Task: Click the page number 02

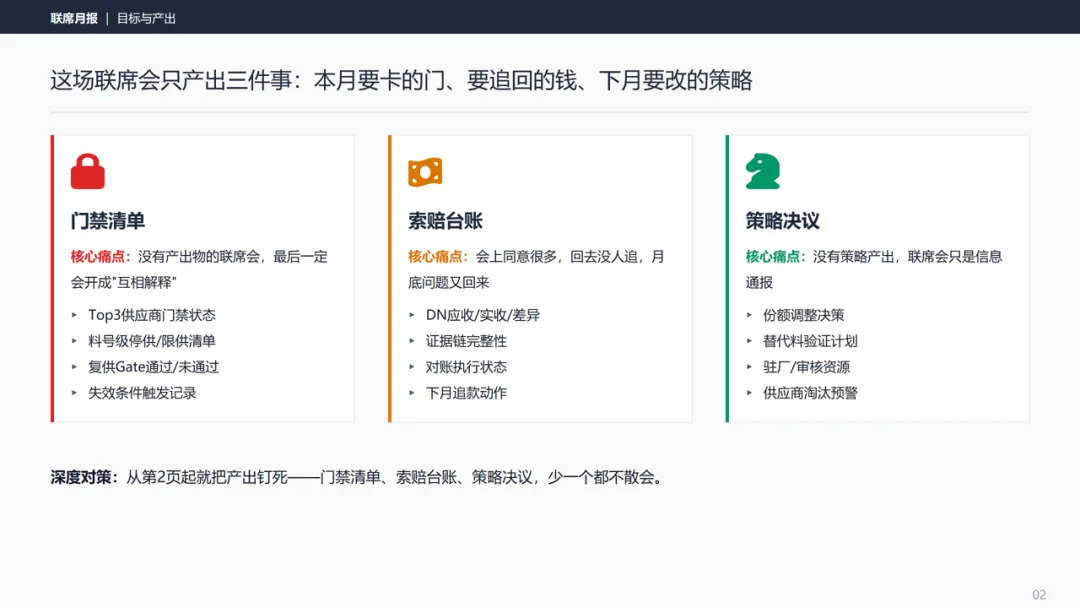Action: [1039, 595]
